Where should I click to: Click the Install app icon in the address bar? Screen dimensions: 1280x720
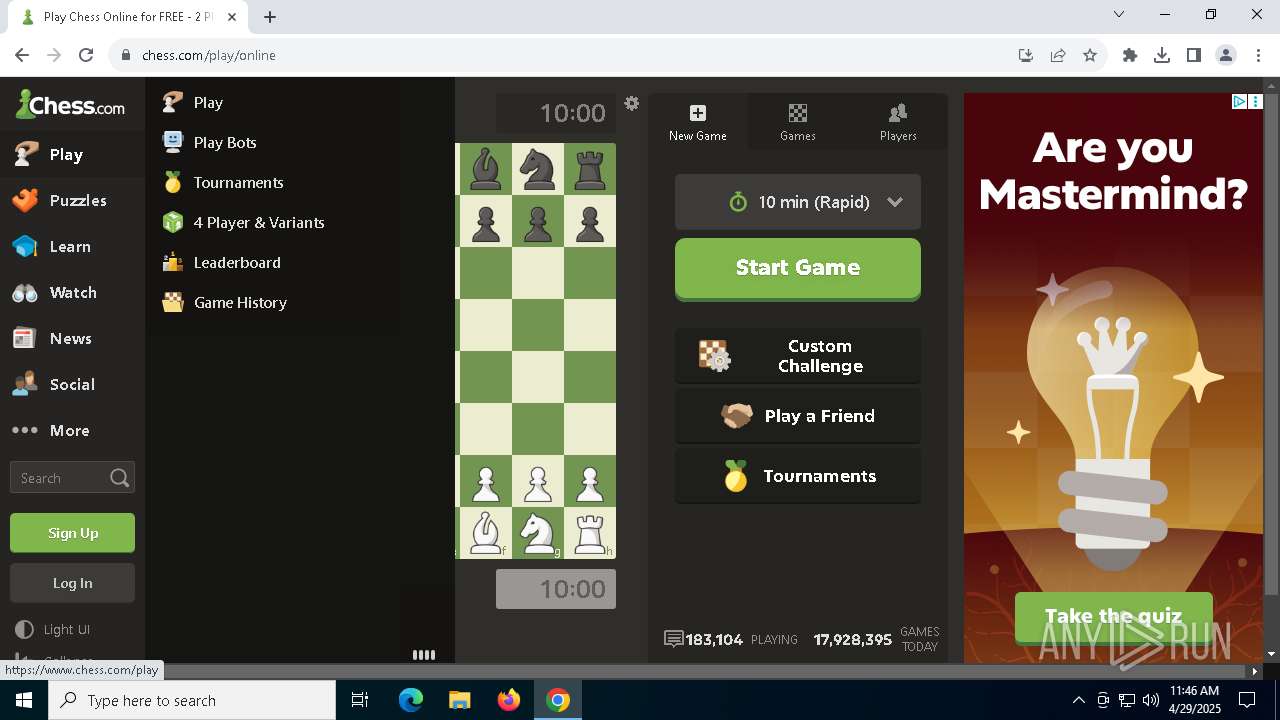click(1026, 55)
